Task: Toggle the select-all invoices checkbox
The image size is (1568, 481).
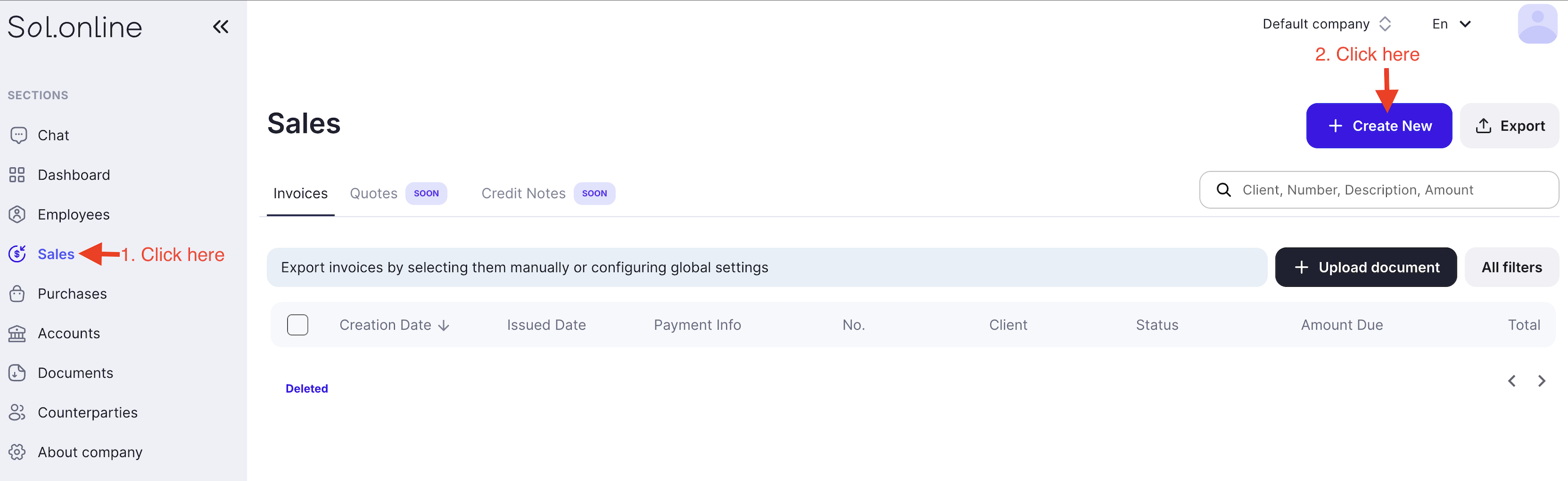Action: (298, 325)
